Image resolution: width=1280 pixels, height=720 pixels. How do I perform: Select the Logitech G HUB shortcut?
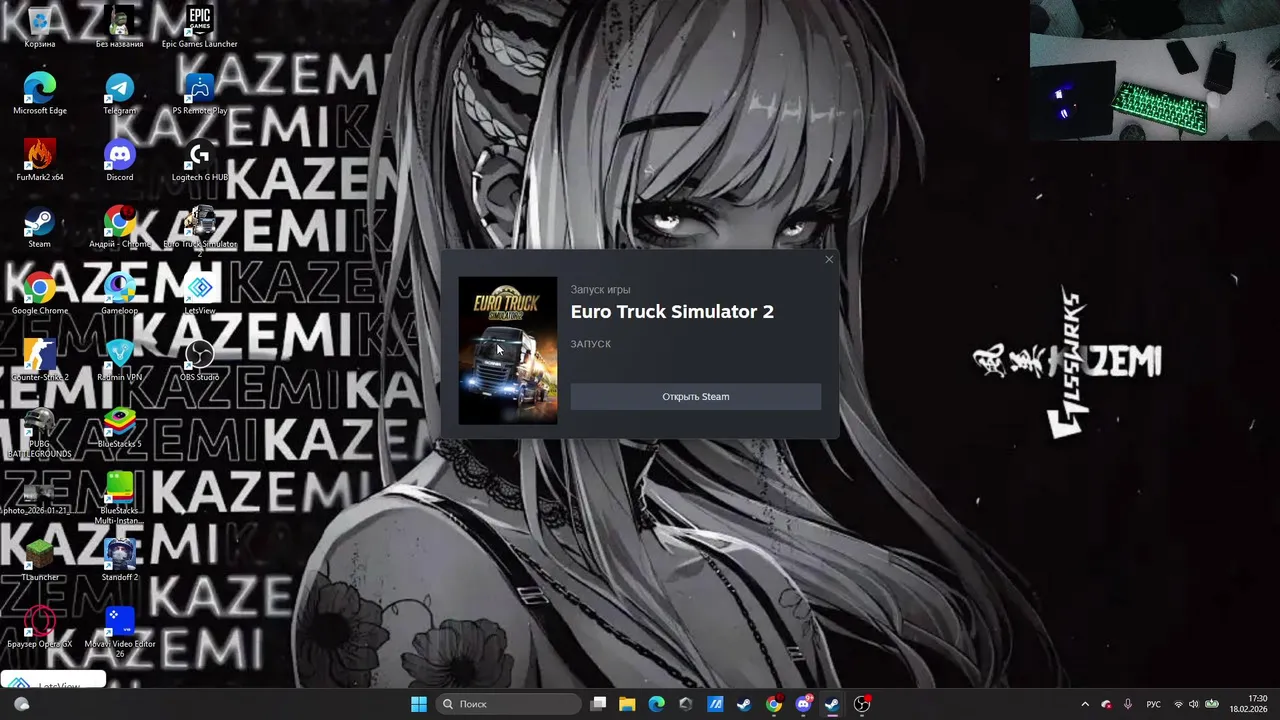click(200, 160)
